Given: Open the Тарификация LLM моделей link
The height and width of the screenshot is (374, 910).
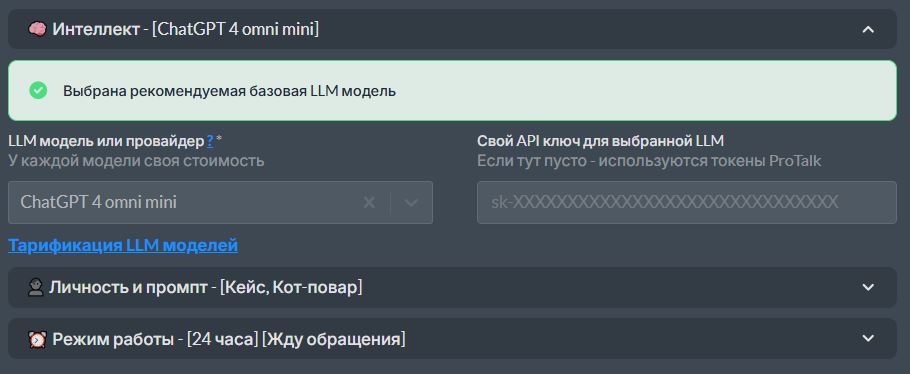Looking at the screenshot, I should [x=123, y=245].
